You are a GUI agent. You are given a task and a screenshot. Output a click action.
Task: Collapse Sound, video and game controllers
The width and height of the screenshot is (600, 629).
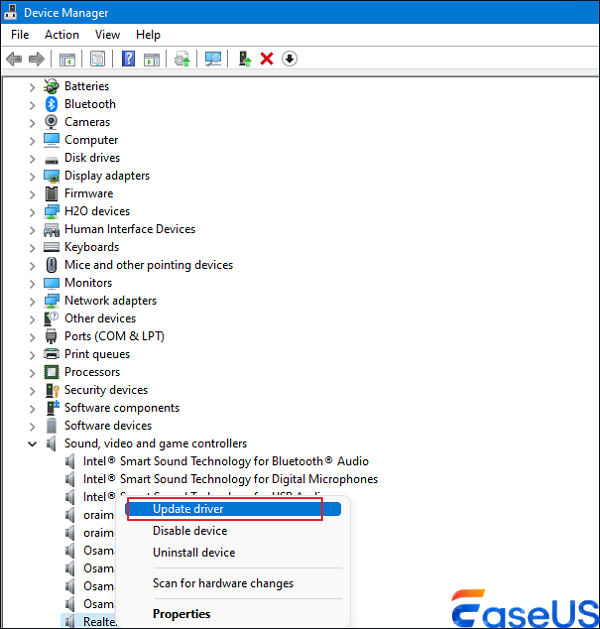click(32, 444)
